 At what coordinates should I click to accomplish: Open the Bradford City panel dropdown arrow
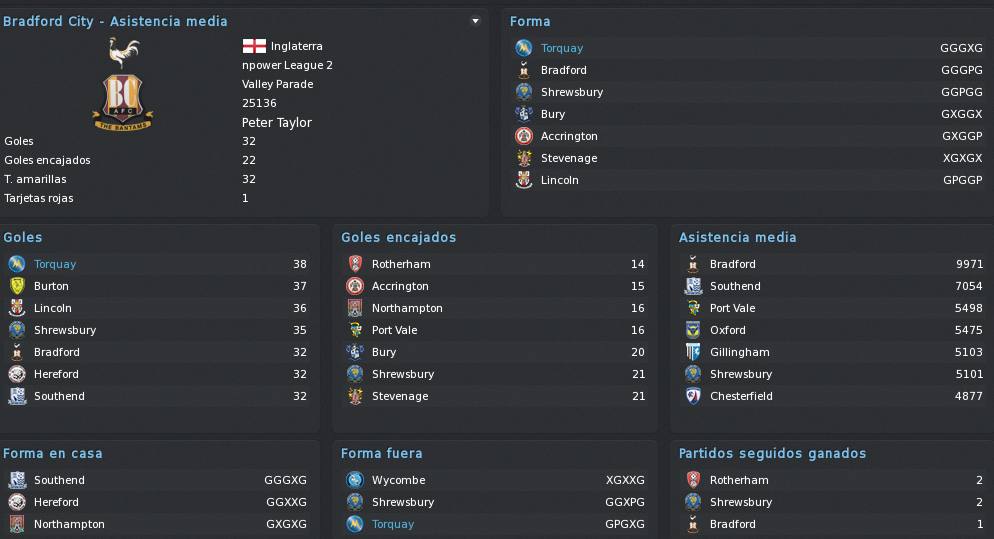[475, 21]
